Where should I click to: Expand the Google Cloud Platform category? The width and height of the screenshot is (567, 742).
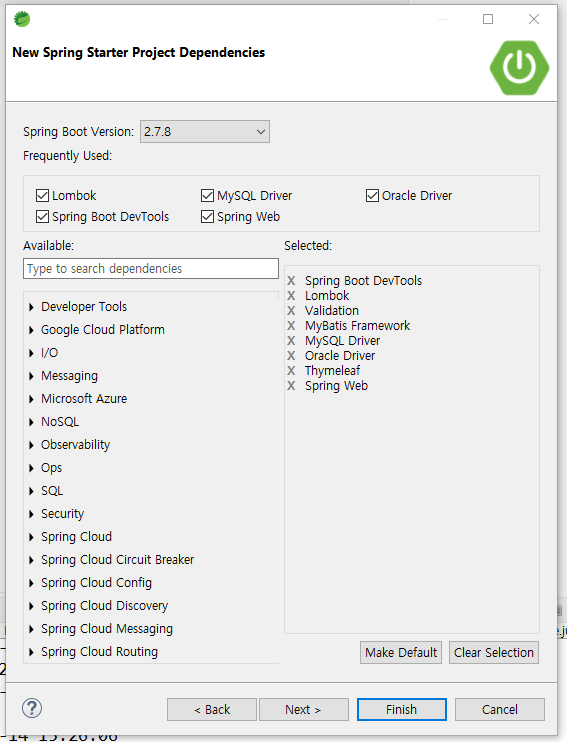[x=31, y=330]
